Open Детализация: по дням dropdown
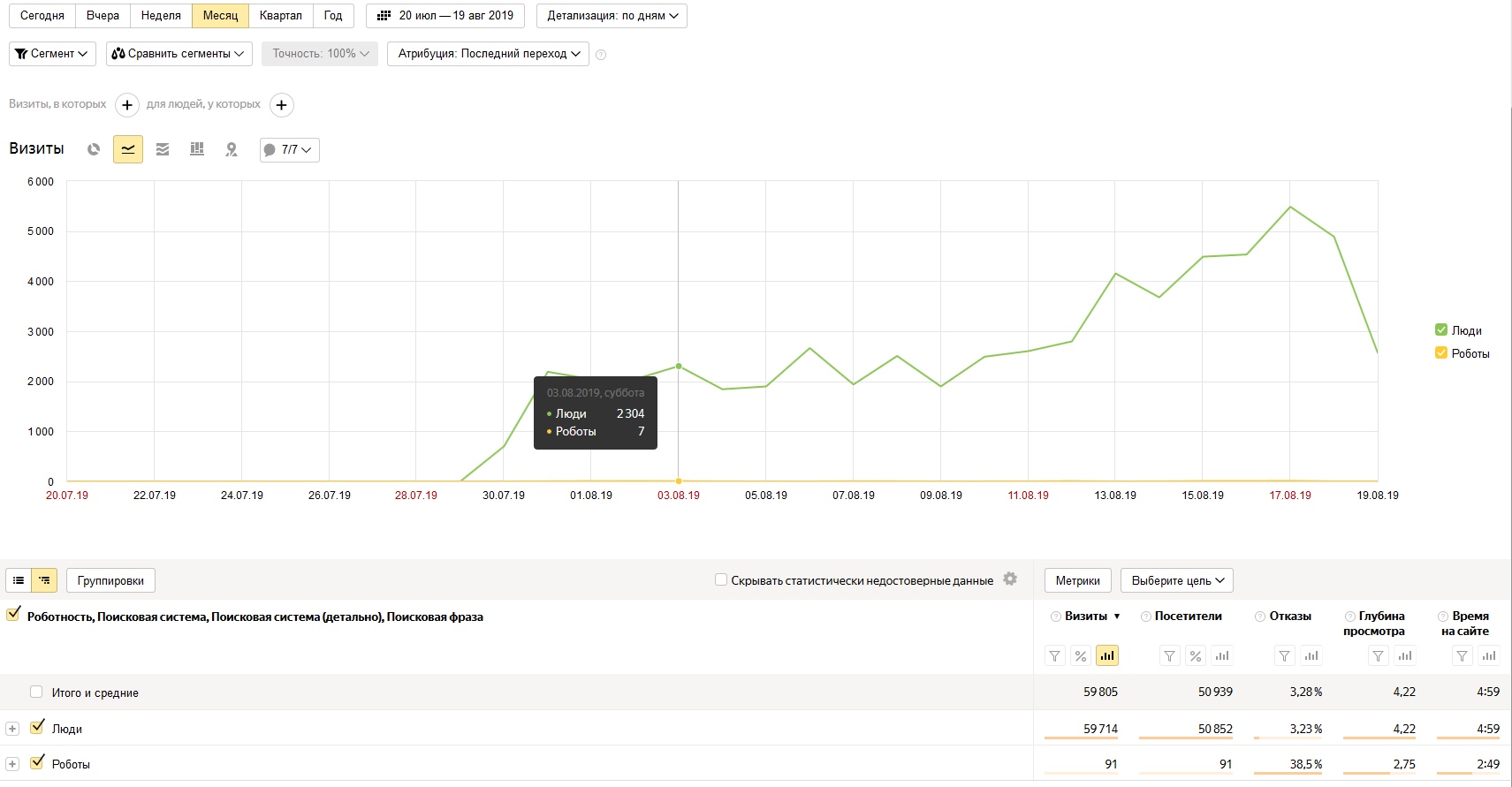The width and height of the screenshot is (1512, 787). (x=612, y=16)
